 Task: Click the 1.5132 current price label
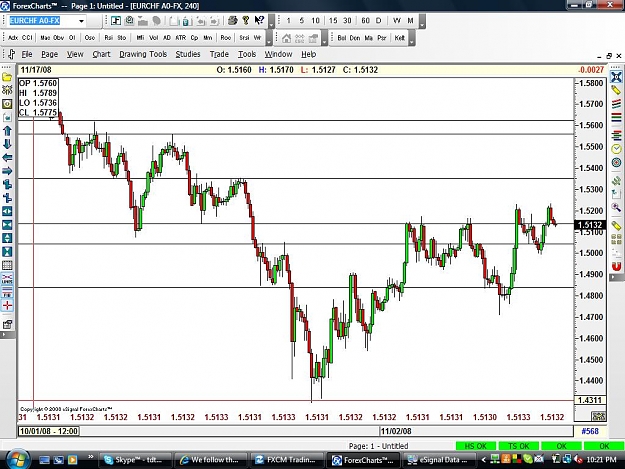click(x=590, y=225)
